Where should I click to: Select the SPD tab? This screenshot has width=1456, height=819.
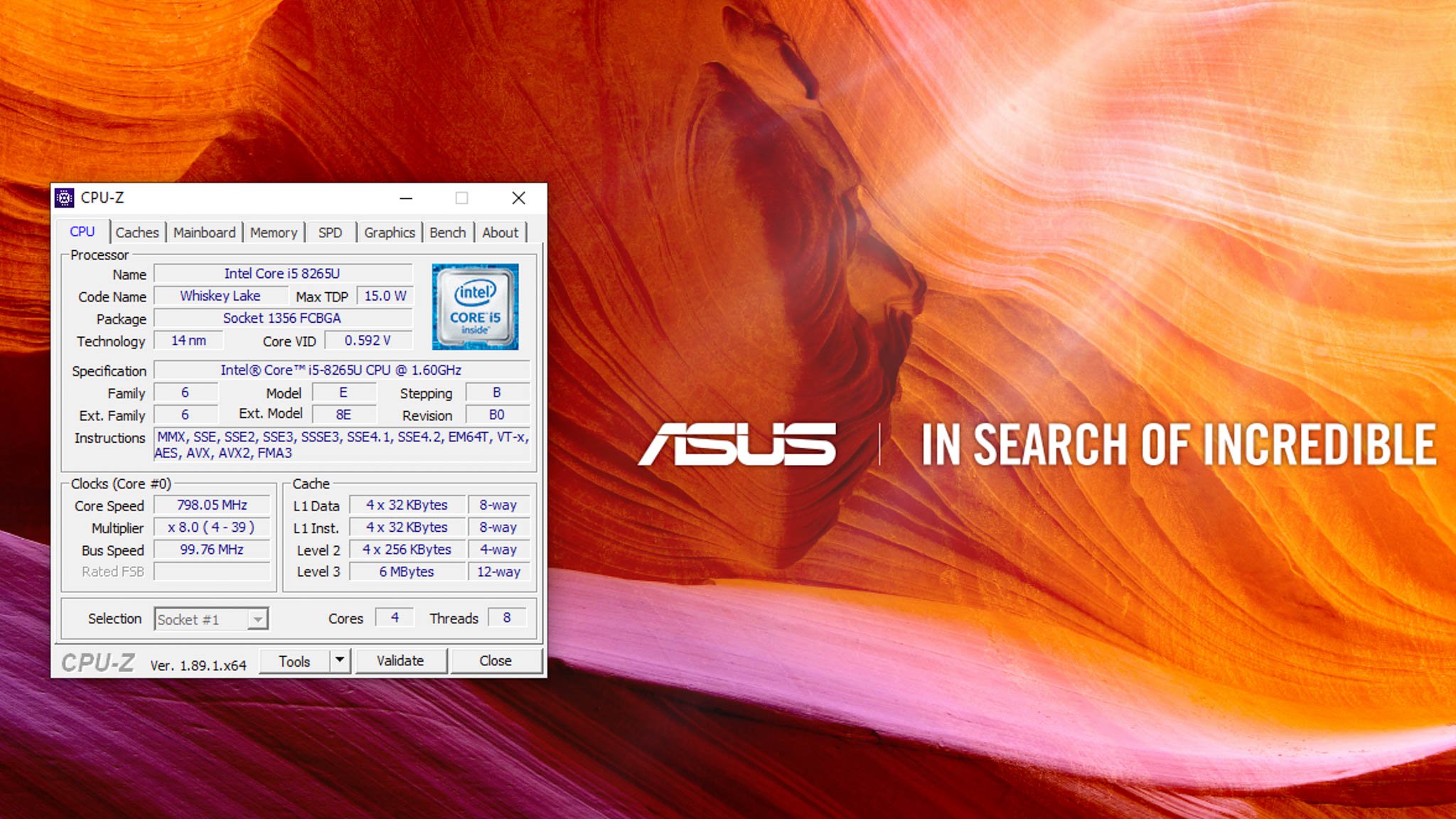tap(330, 232)
